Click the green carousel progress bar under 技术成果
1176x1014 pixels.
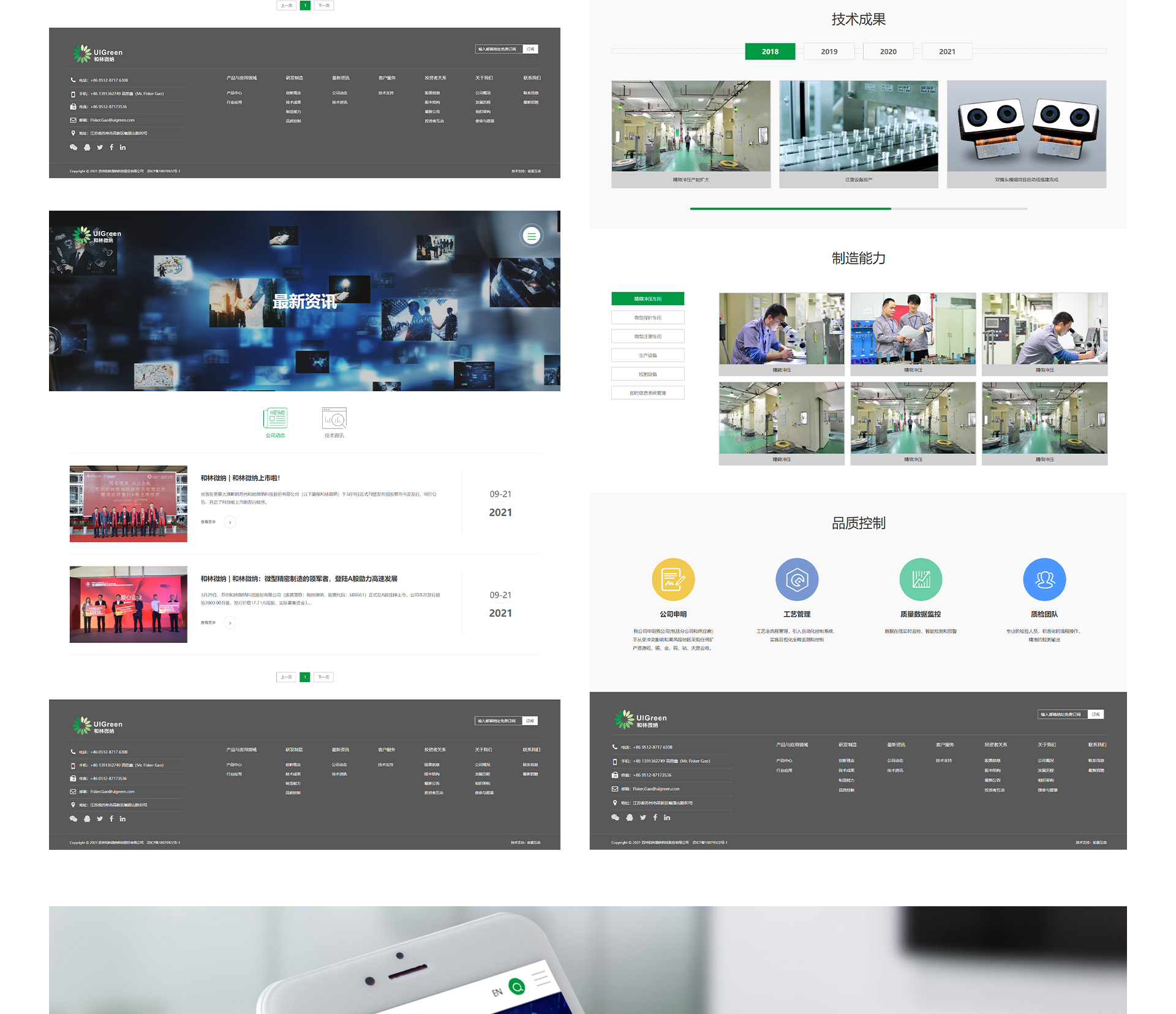coord(790,209)
